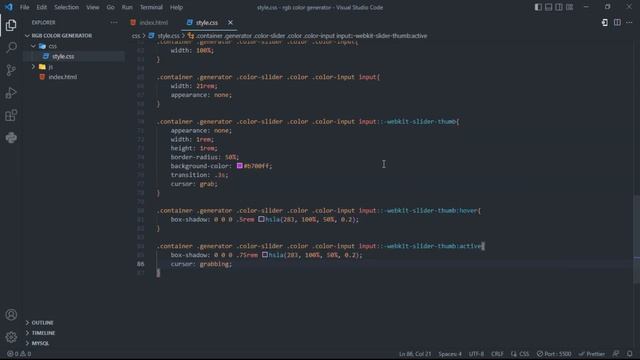The width and height of the screenshot is (640, 360).
Task: Click the VS Code logo in title bar
Action: click(9, 7)
